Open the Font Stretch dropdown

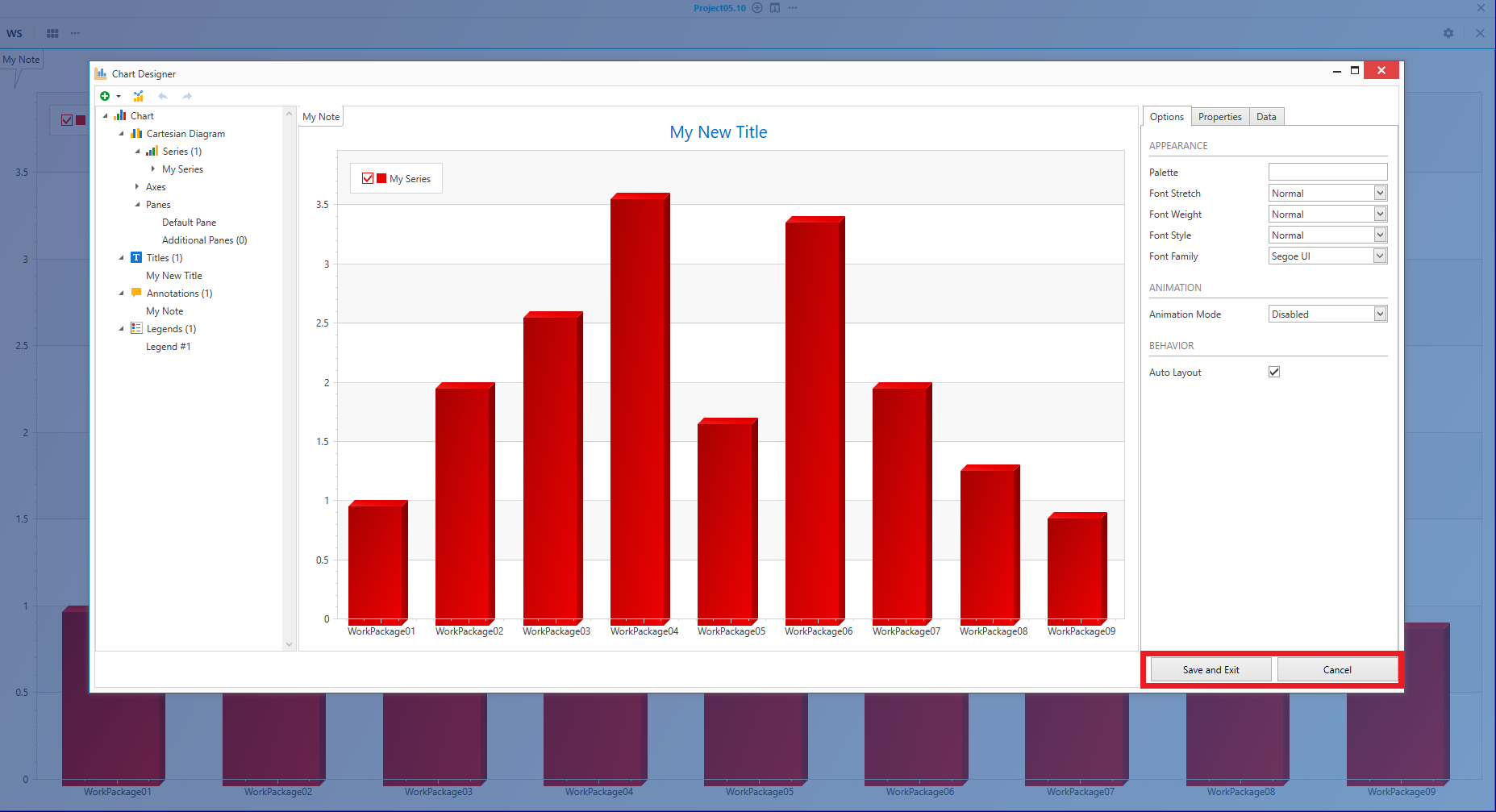tap(1380, 193)
